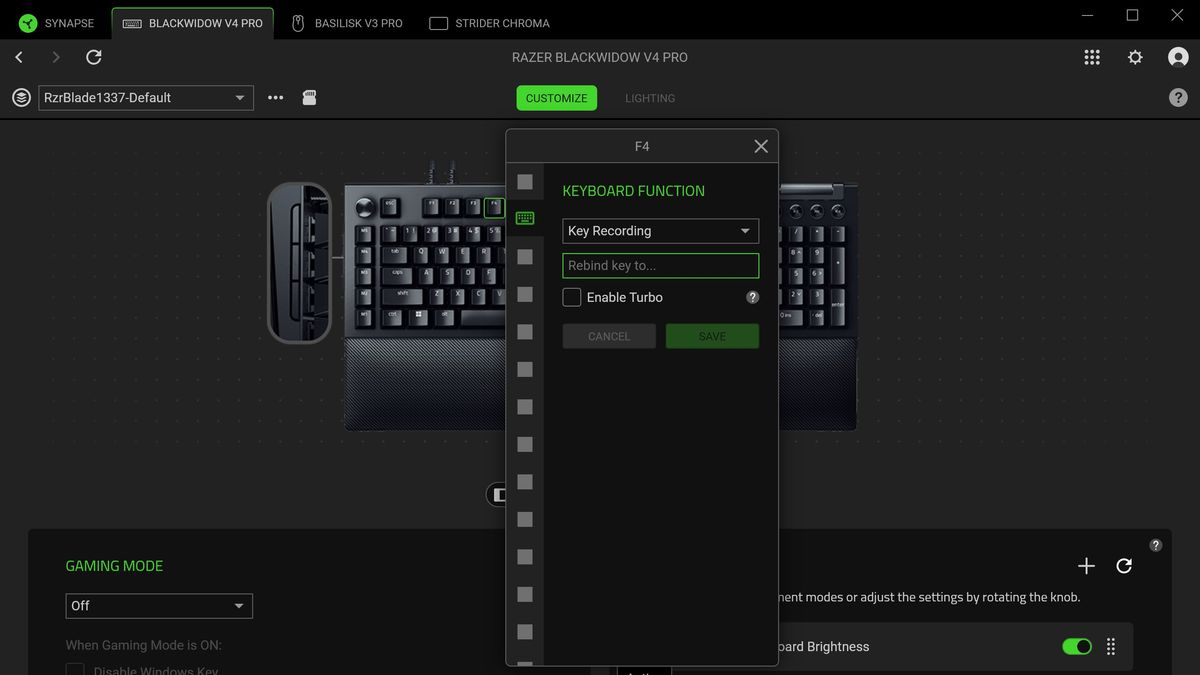Open Synapse settings gear
The width and height of the screenshot is (1200, 675).
tap(1135, 57)
